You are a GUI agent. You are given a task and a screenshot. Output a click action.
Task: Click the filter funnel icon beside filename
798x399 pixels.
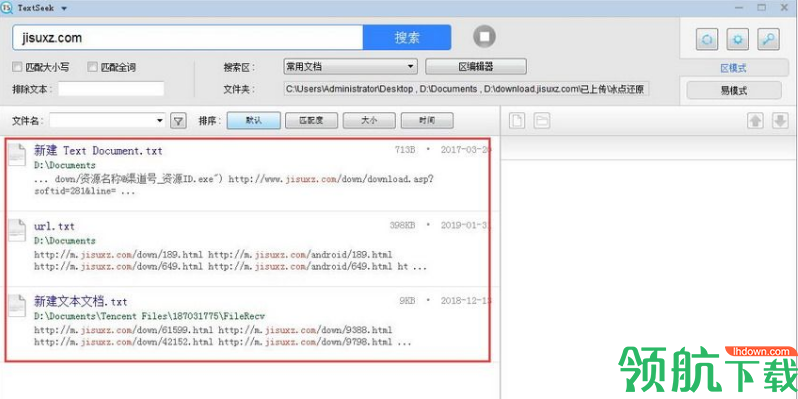point(178,121)
